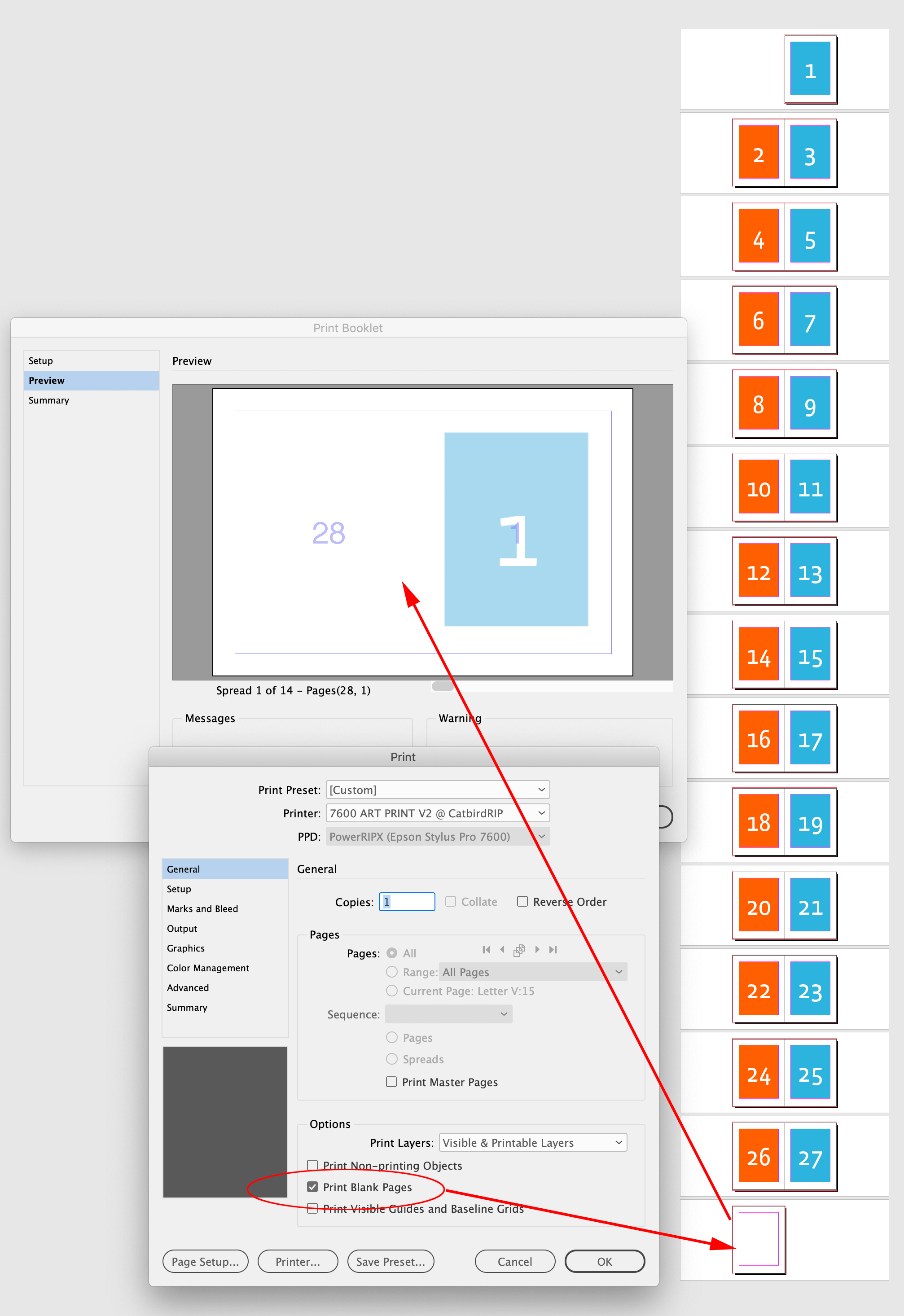Open the Print Preset dropdown

coord(437,790)
